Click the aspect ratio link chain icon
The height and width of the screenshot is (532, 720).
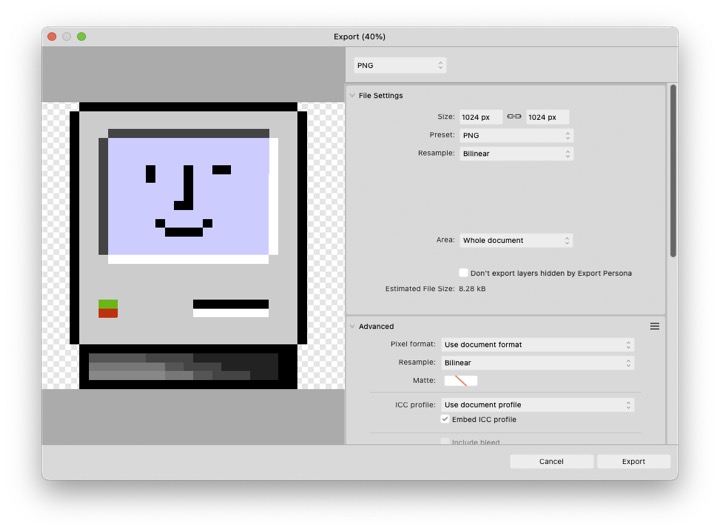click(x=514, y=117)
